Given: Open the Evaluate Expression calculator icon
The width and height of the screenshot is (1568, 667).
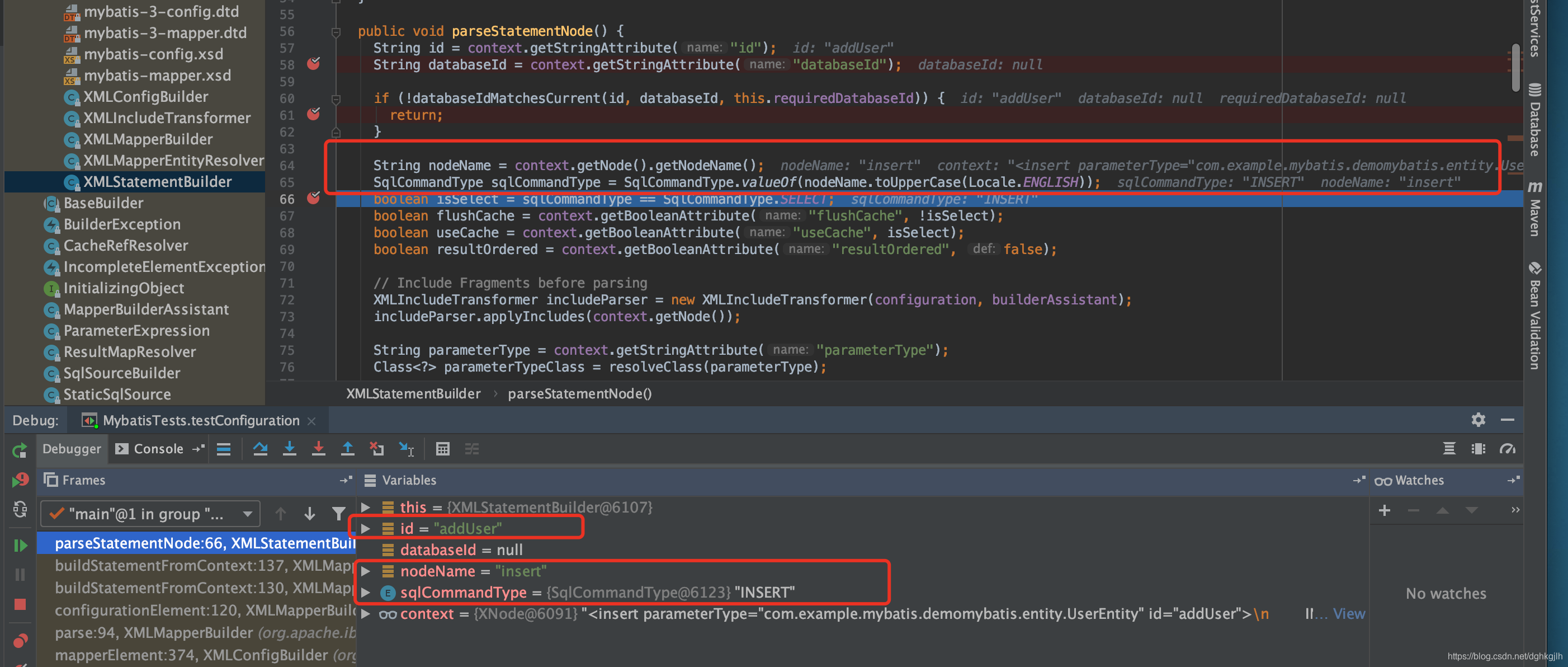Looking at the screenshot, I should click(x=442, y=449).
